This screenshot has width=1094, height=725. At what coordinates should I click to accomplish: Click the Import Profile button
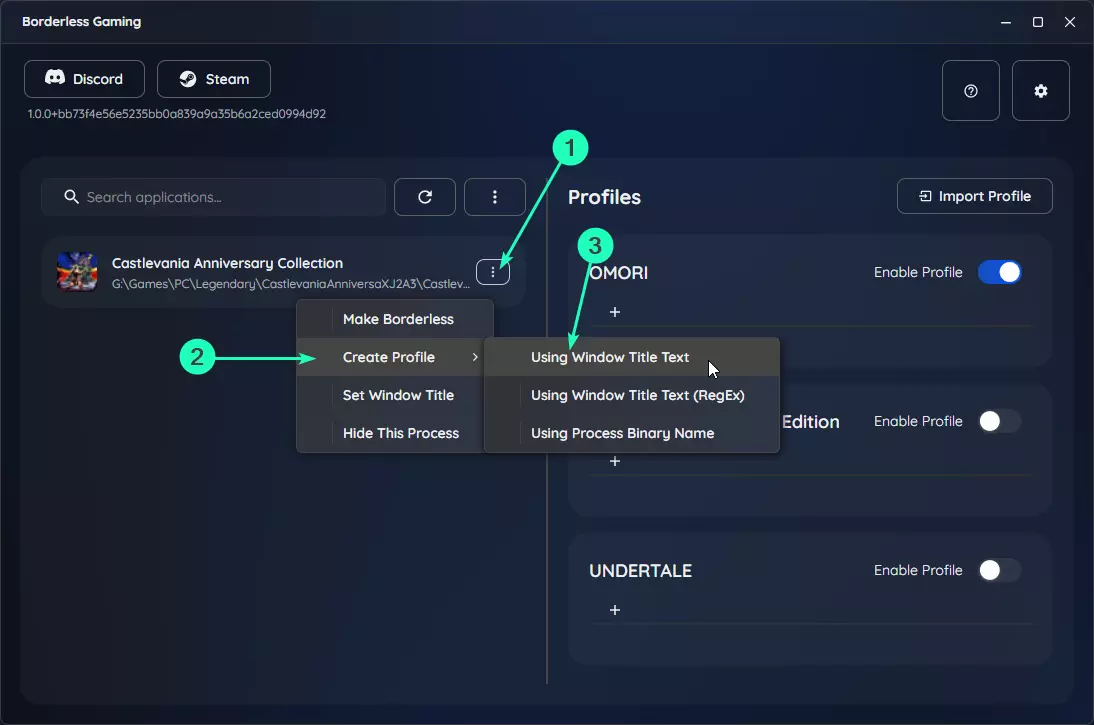[975, 196]
